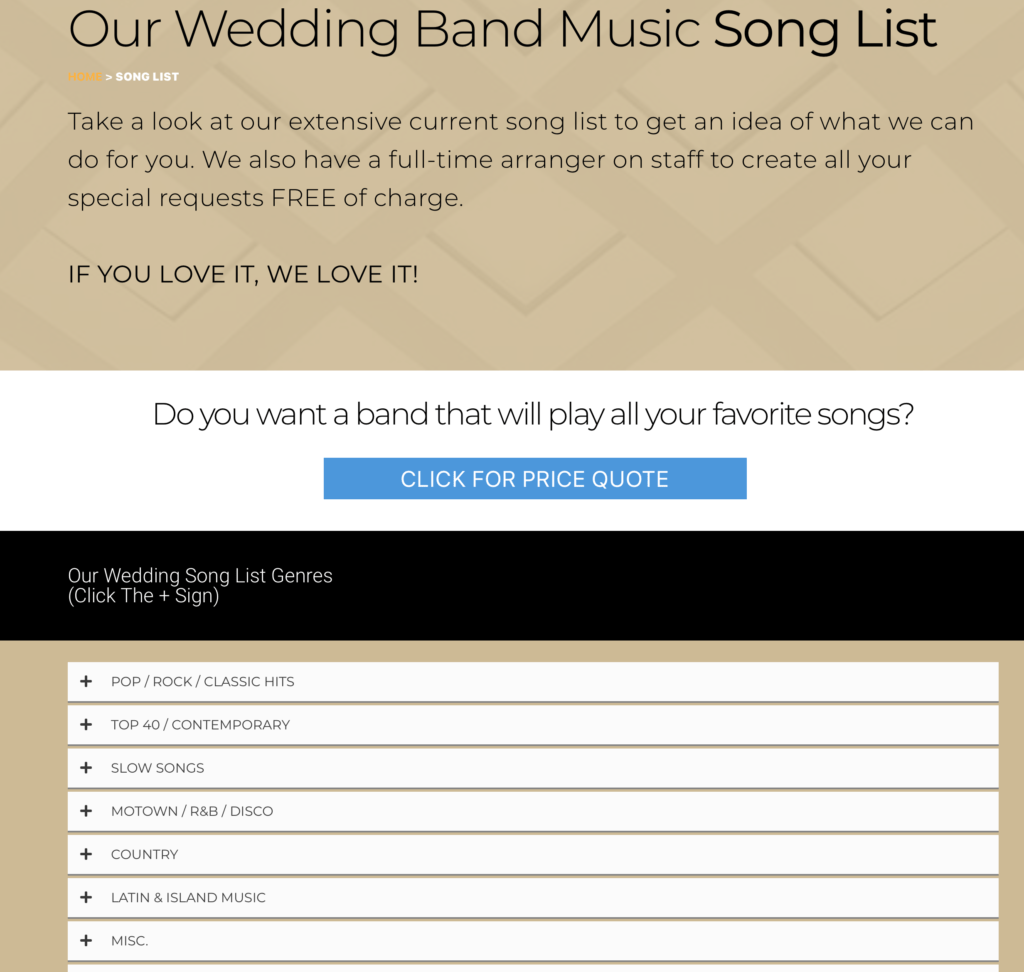Click the plus icon beside Motown / R&B / Disco
The image size is (1024, 972).
click(86, 811)
